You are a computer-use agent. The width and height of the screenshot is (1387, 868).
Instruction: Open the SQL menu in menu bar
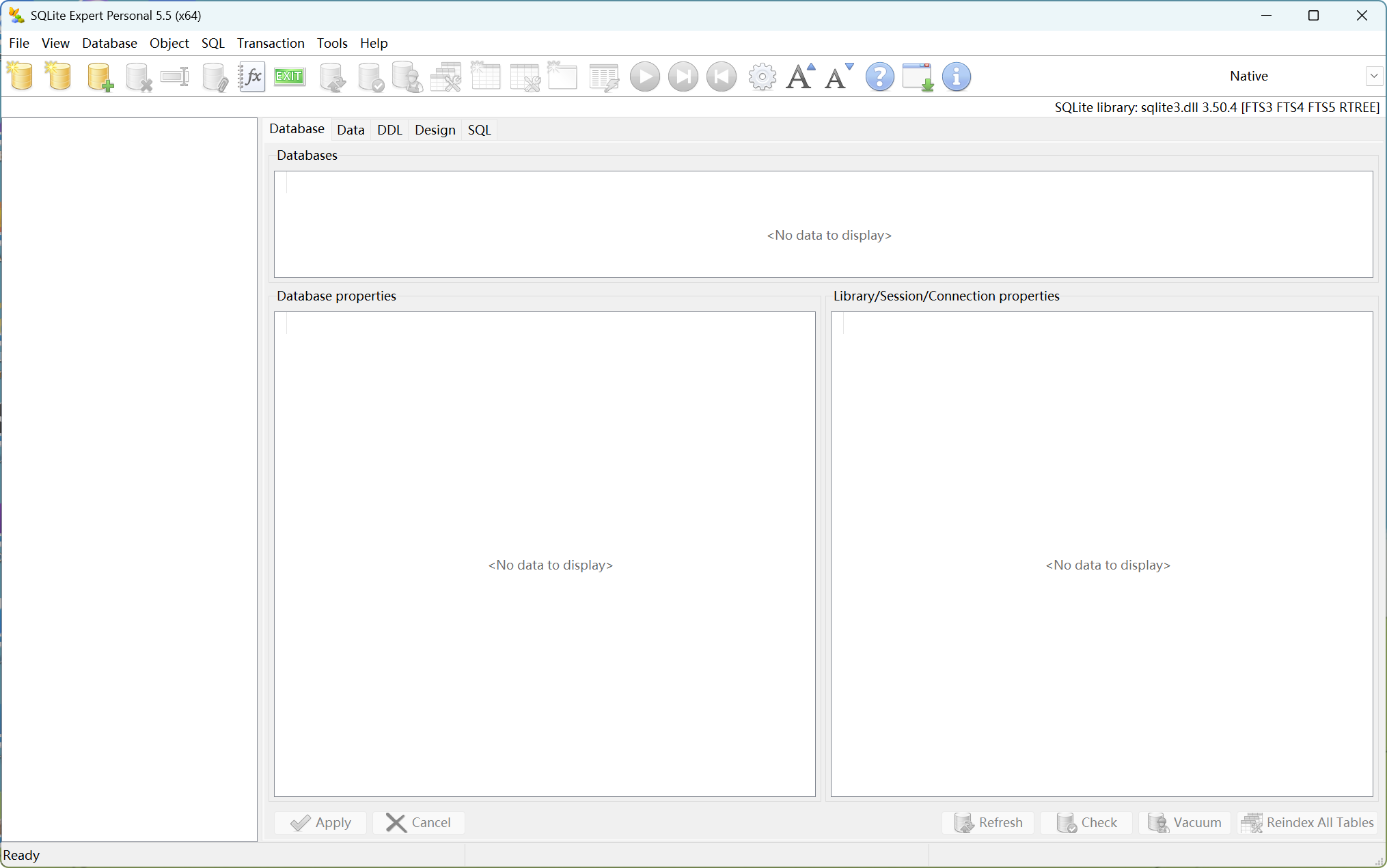[x=212, y=43]
